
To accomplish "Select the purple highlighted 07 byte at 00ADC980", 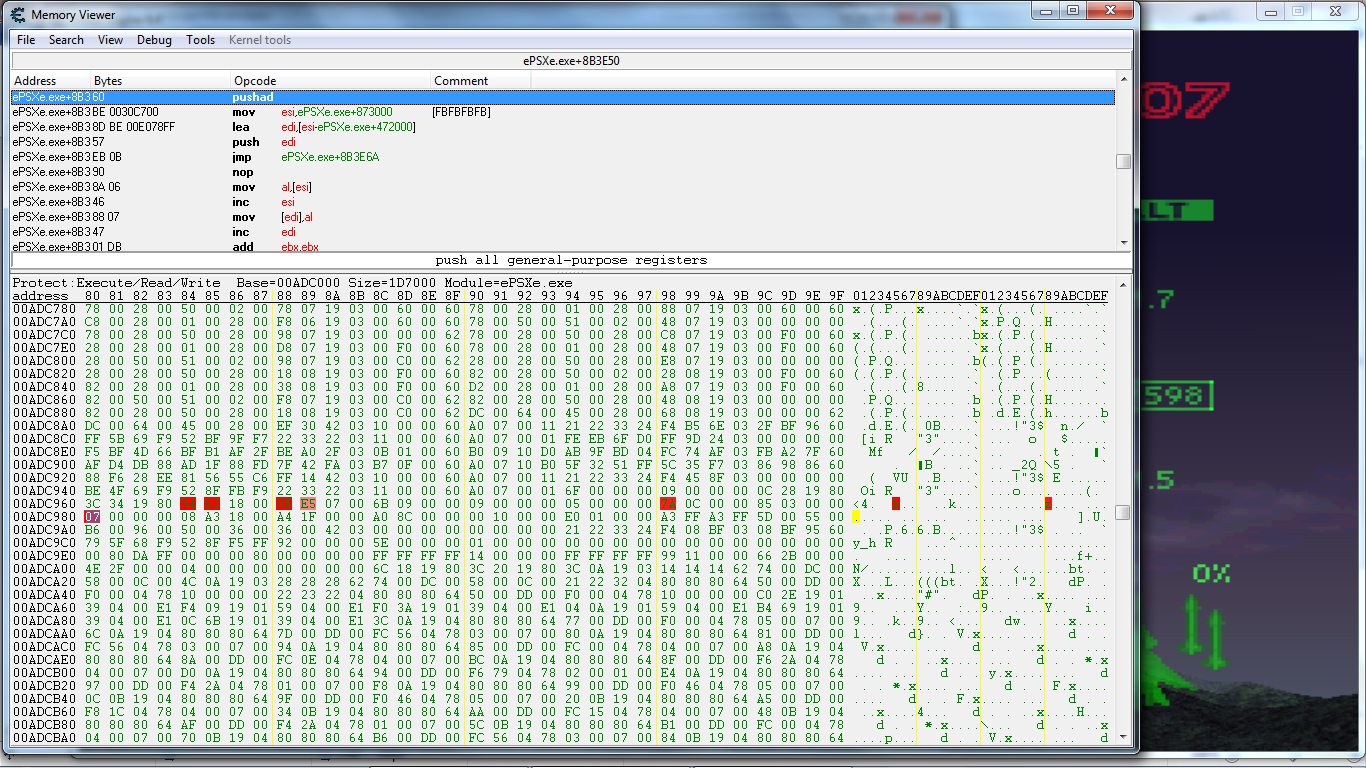I will click(x=92, y=517).
